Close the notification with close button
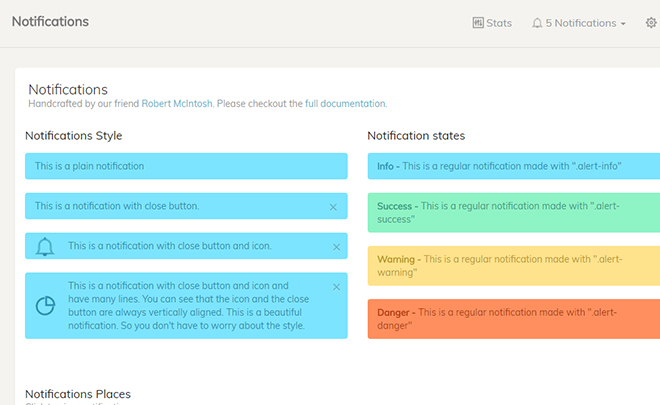 [x=333, y=207]
